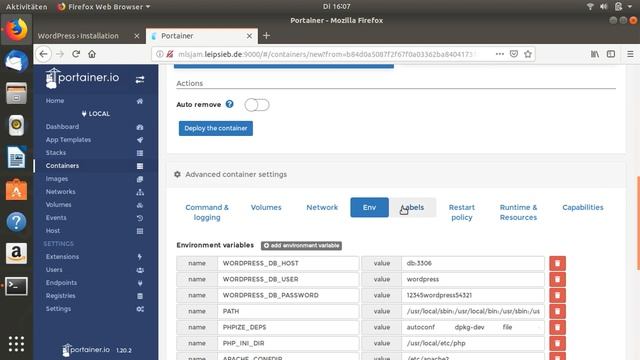The height and width of the screenshot is (360, 640).
Task: Click add environment variable button
Action: 301,245
